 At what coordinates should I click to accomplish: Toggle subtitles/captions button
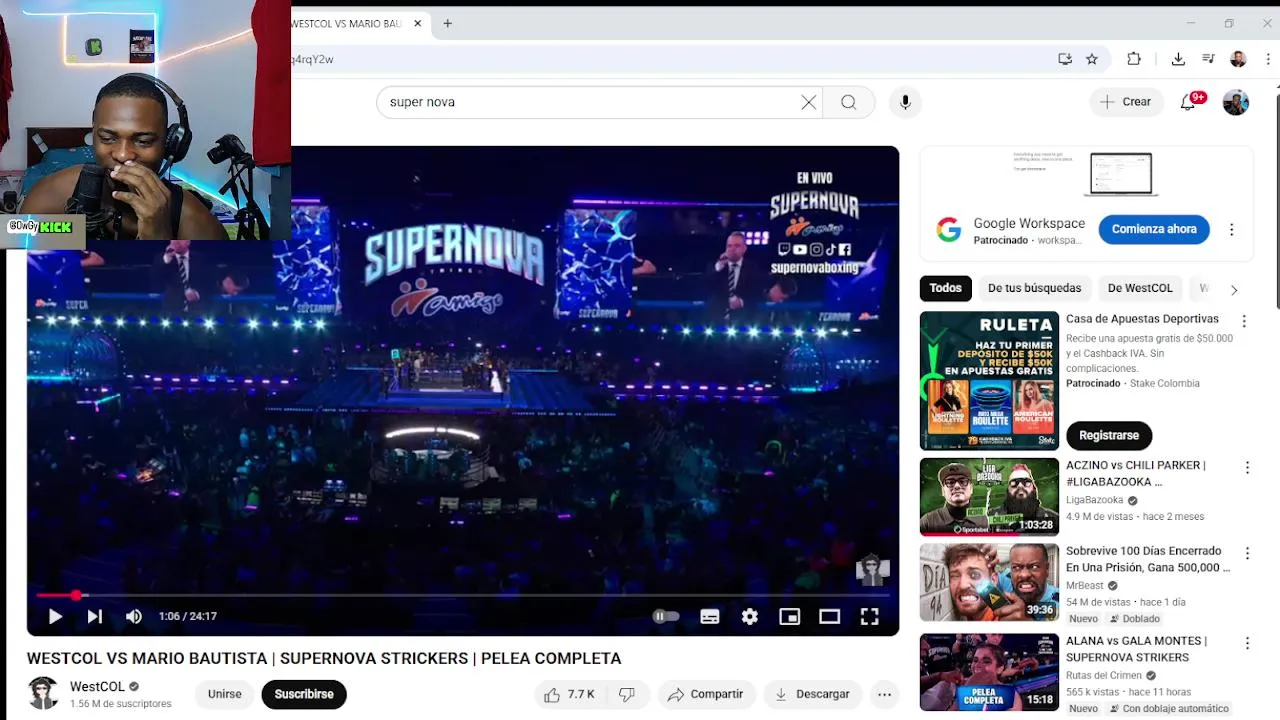(x=710, y=617)
